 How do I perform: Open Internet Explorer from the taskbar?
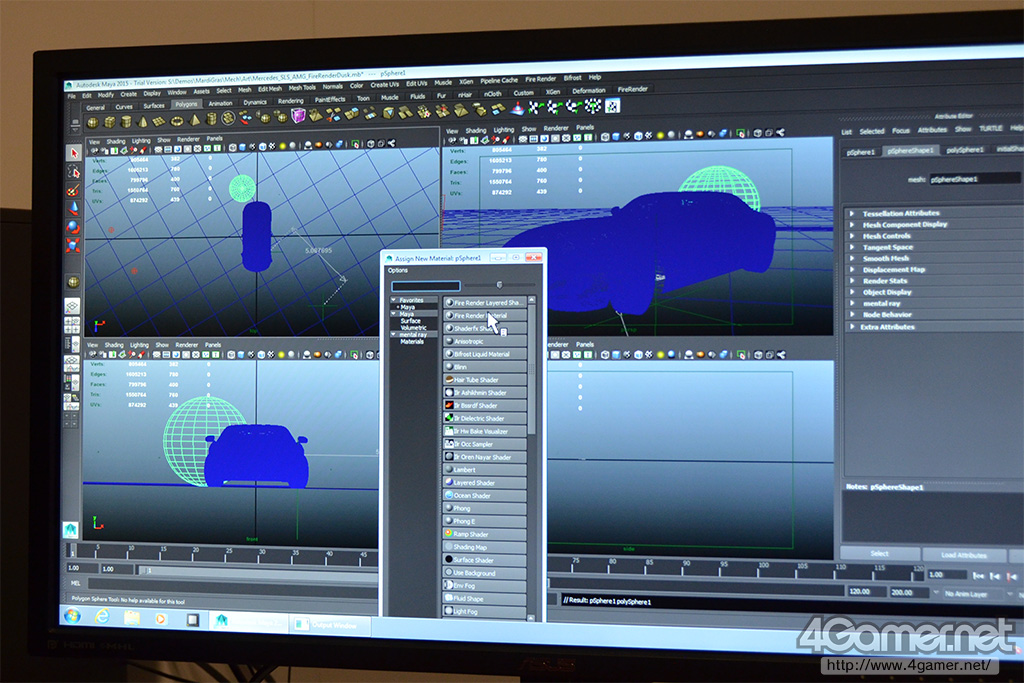(102, 617)
